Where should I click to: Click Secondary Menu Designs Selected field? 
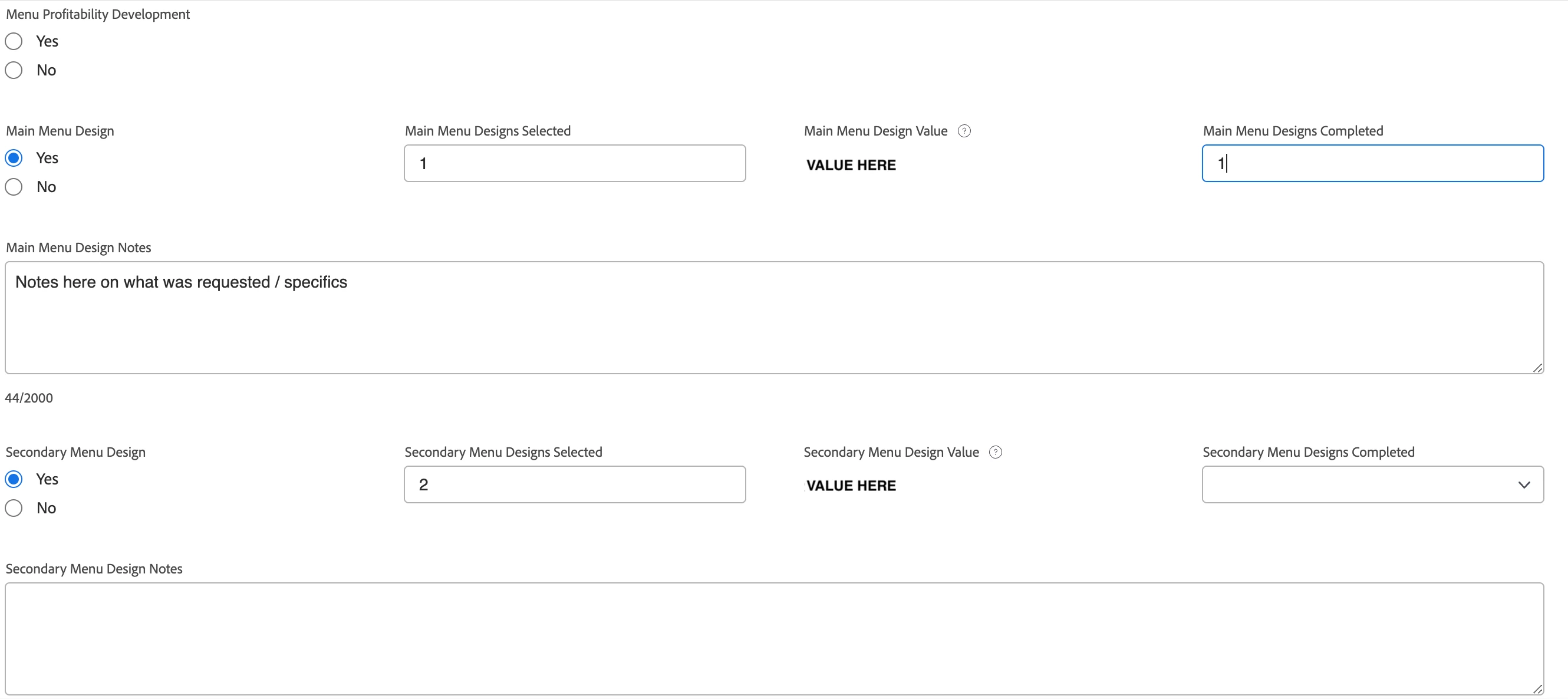(x=575, y=485)
